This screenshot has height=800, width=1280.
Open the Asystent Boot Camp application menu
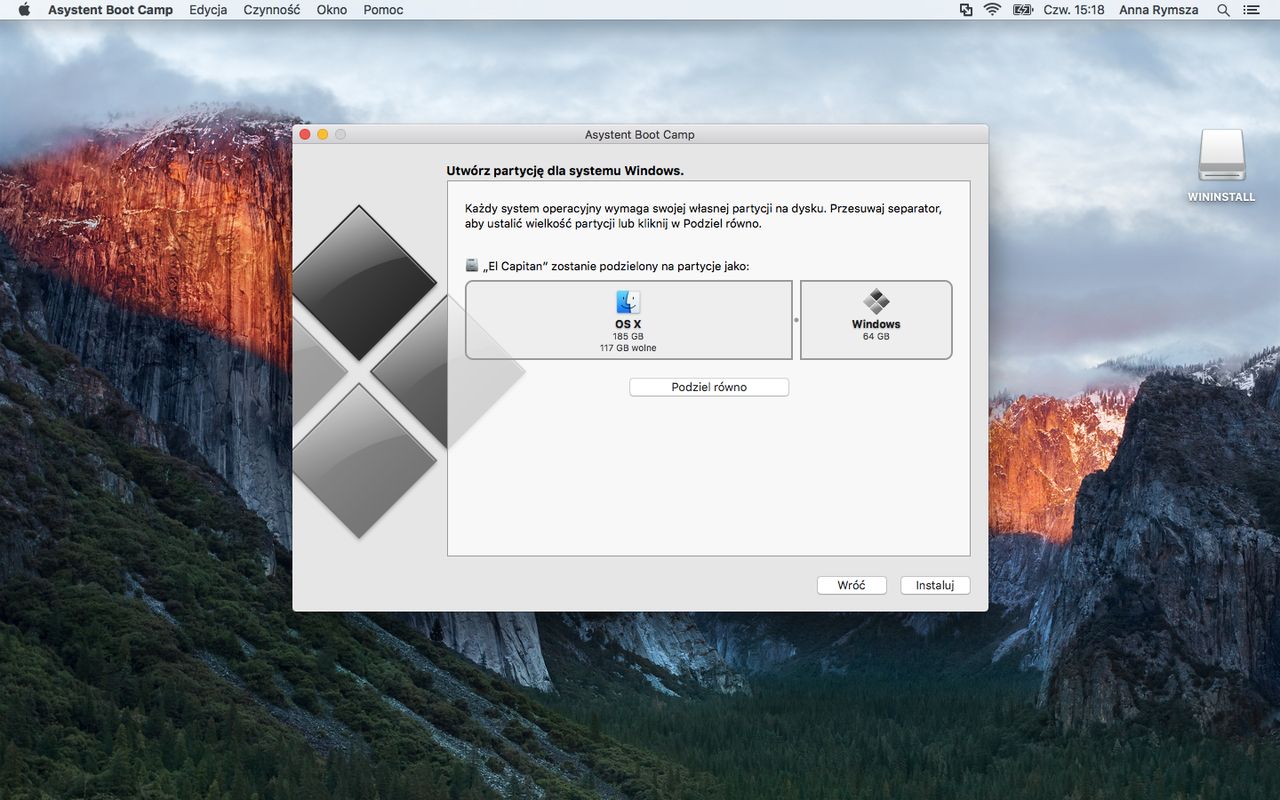pos(110,10)
